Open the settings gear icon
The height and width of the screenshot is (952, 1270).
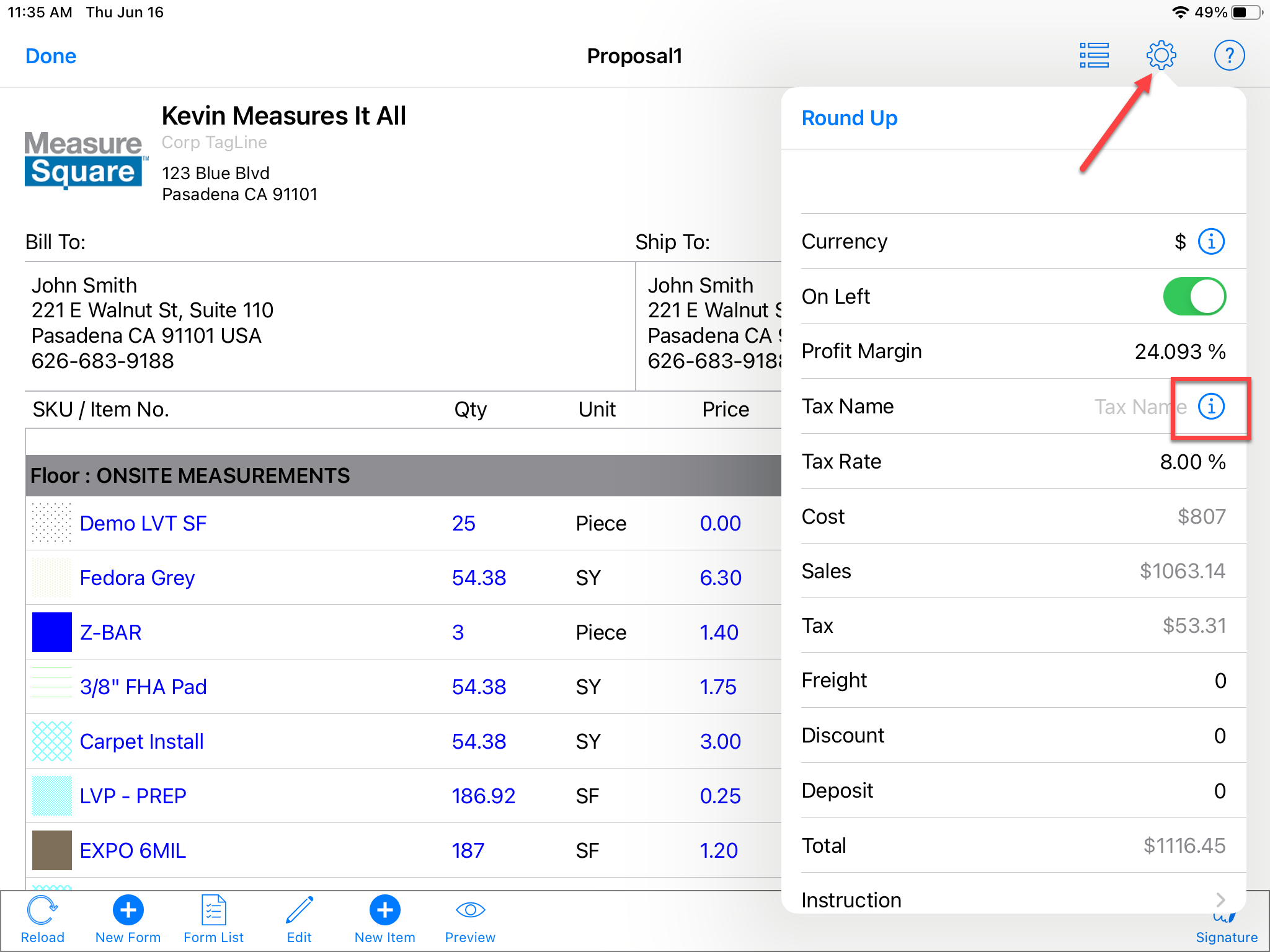tap(1161, 56)
